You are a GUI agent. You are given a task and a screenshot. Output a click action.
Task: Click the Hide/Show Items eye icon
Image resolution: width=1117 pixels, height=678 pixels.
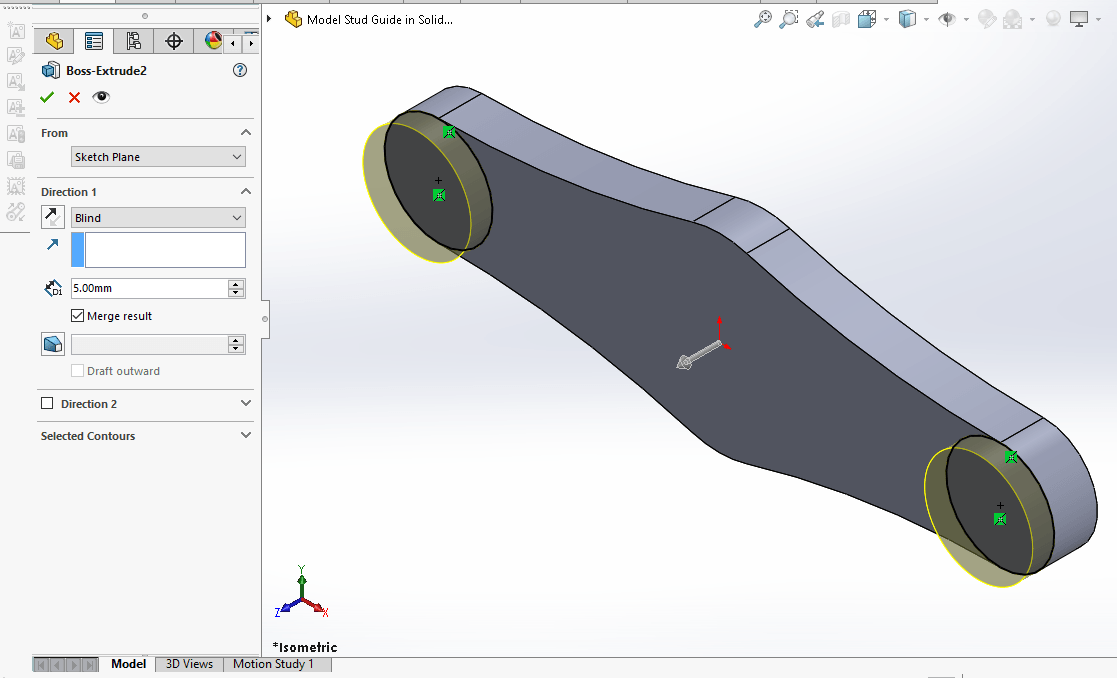pos(947,19)
